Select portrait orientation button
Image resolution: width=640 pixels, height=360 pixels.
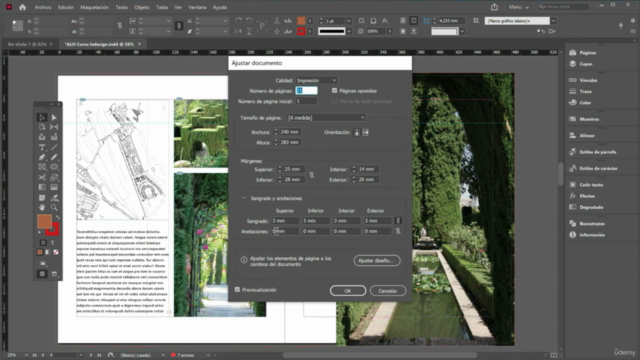(x=357, y=132)
